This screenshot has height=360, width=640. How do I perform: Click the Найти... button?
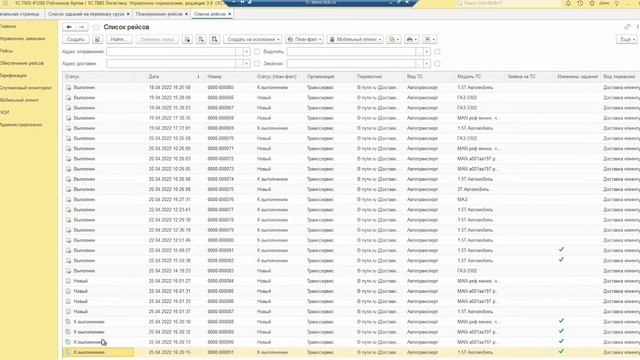click(119, 39)
